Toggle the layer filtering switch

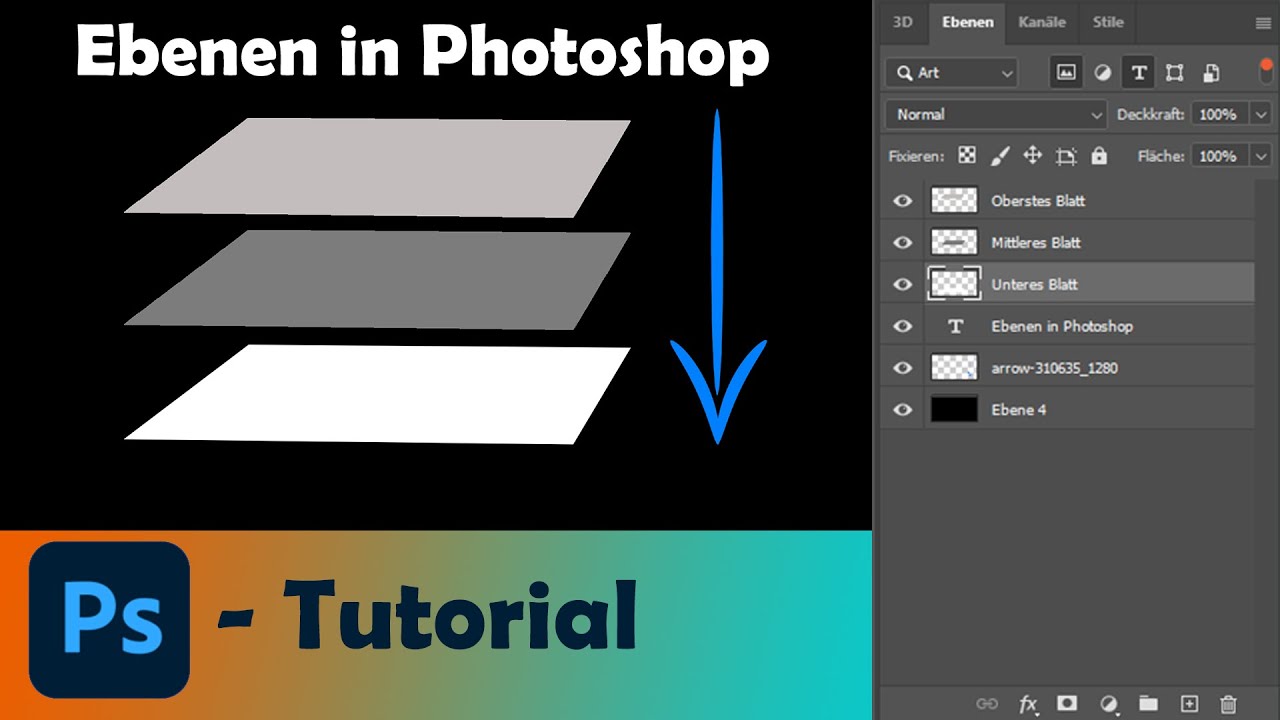coord(1266,72)
